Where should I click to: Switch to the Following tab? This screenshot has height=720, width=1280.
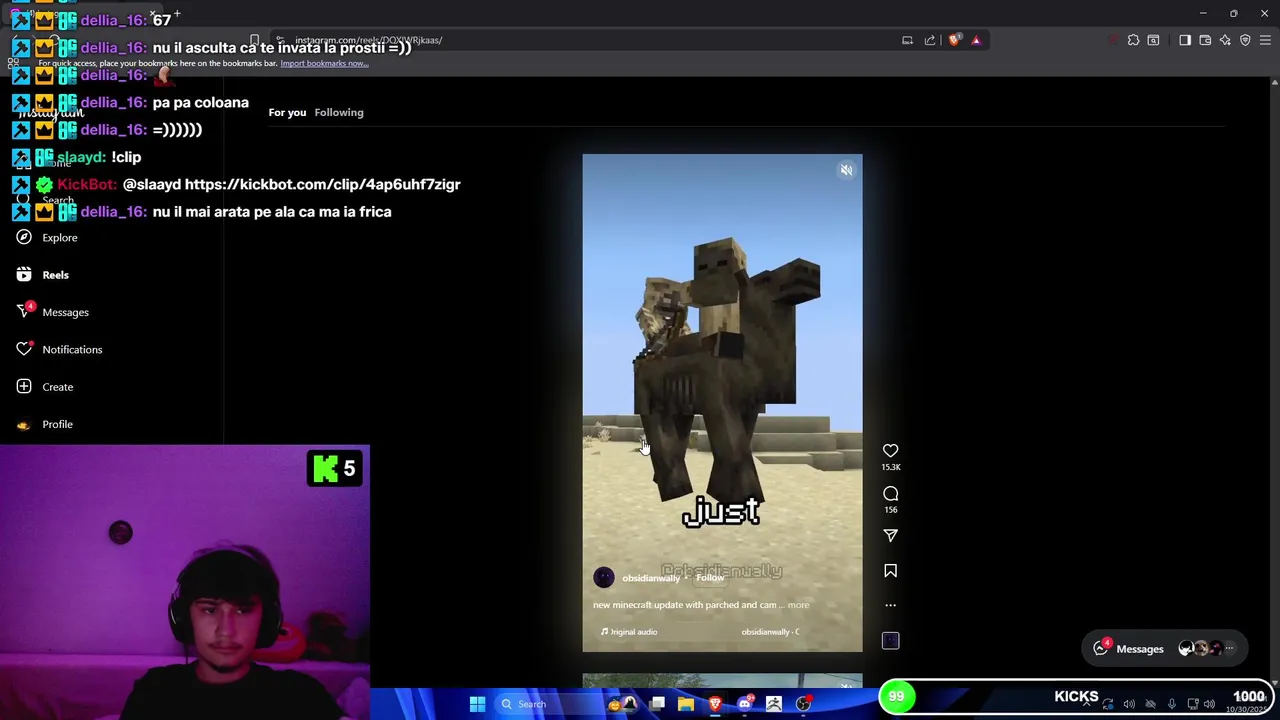point(339,112)
